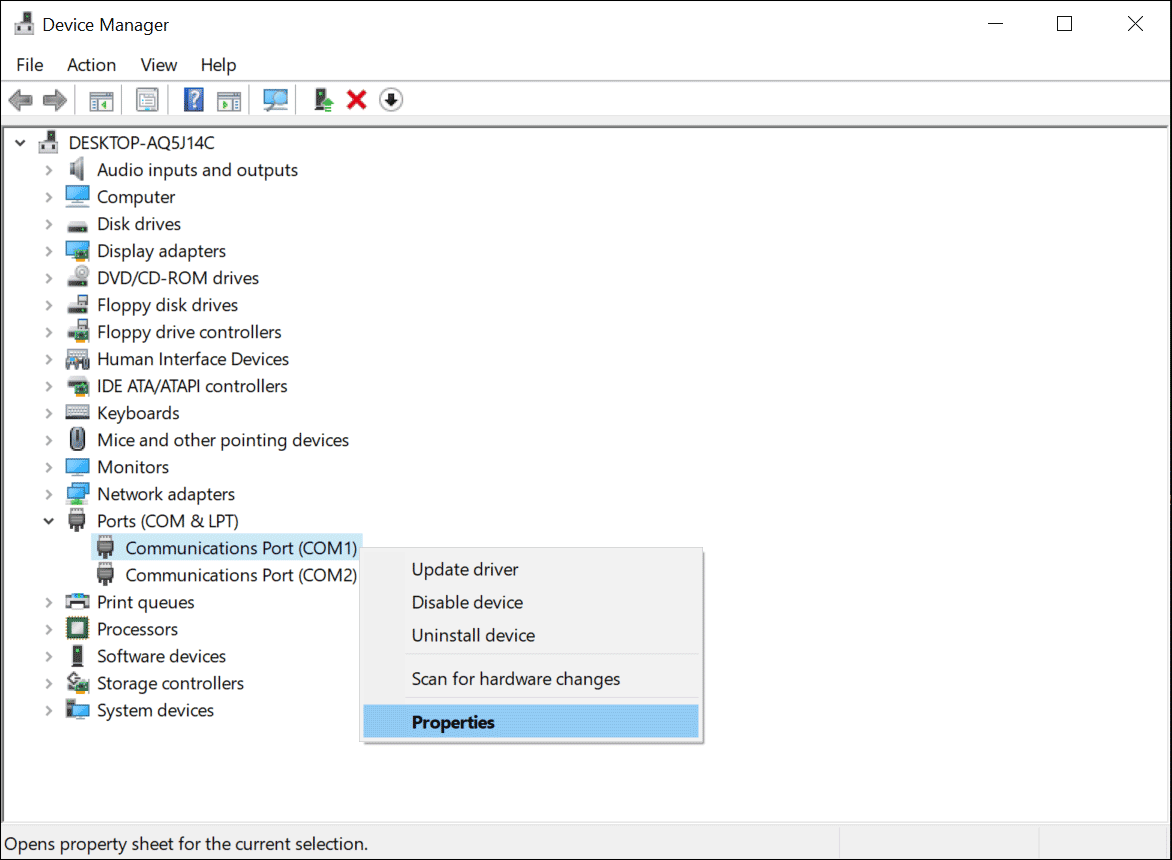Open Help using the blue question mark icon

click(x=193, y=99)
